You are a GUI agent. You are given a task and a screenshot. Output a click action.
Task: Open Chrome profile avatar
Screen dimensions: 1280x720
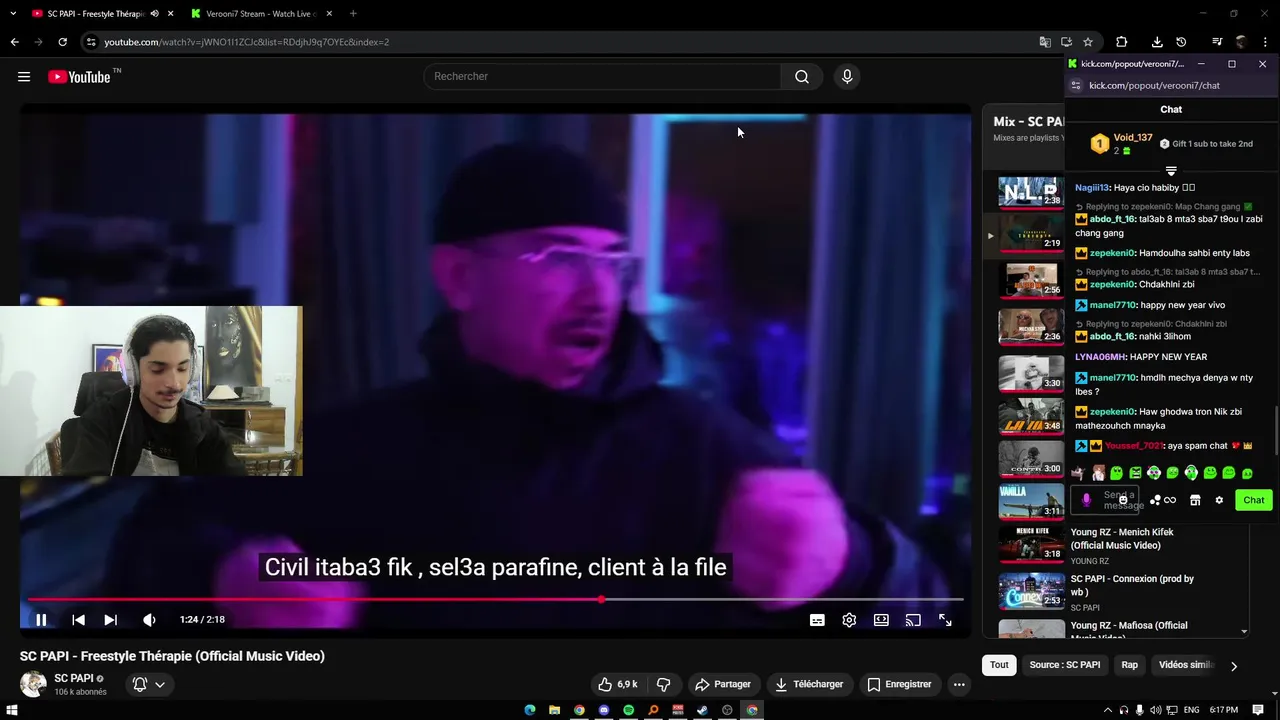click(x=1241, y=42)
